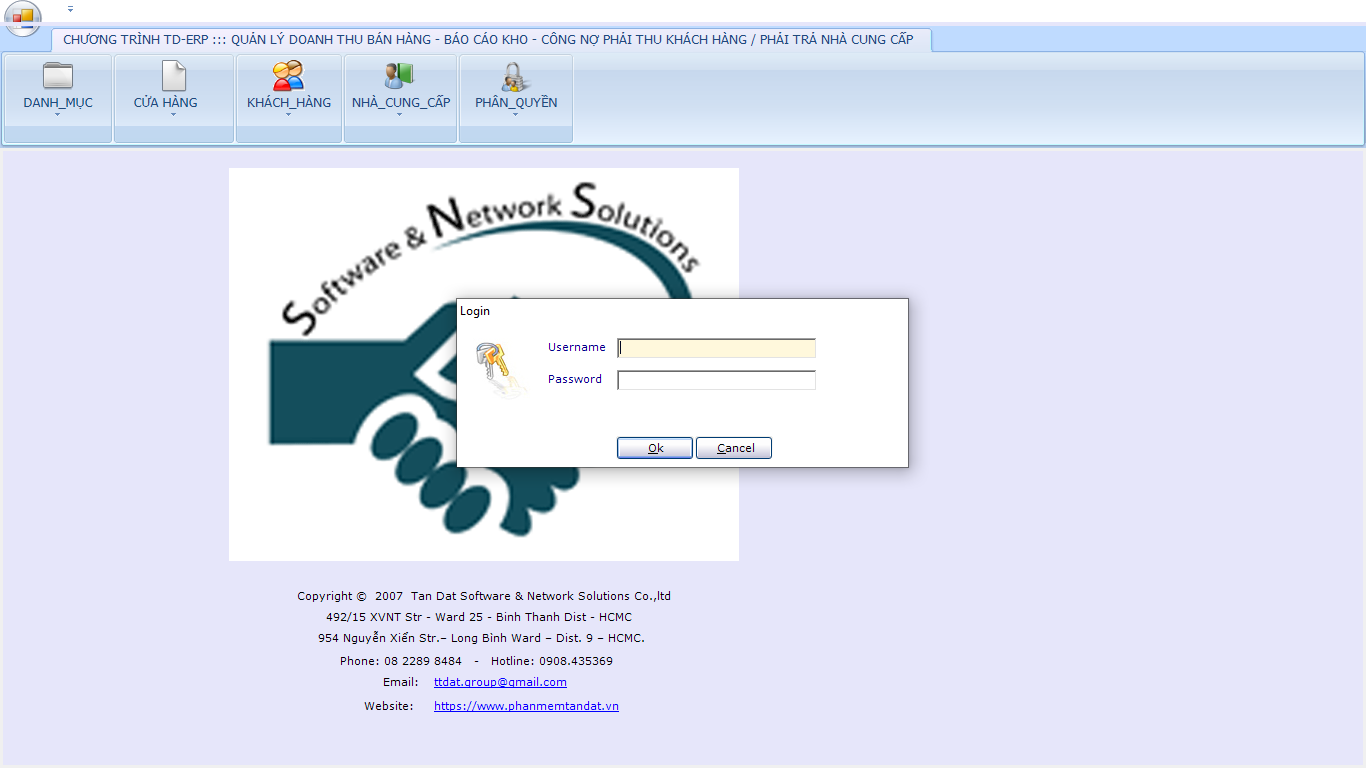The width and height of the screenshot is (1366, 768).
Task: Expand the DANH_MỤC dropdown arrow
Action: (58, 115)
